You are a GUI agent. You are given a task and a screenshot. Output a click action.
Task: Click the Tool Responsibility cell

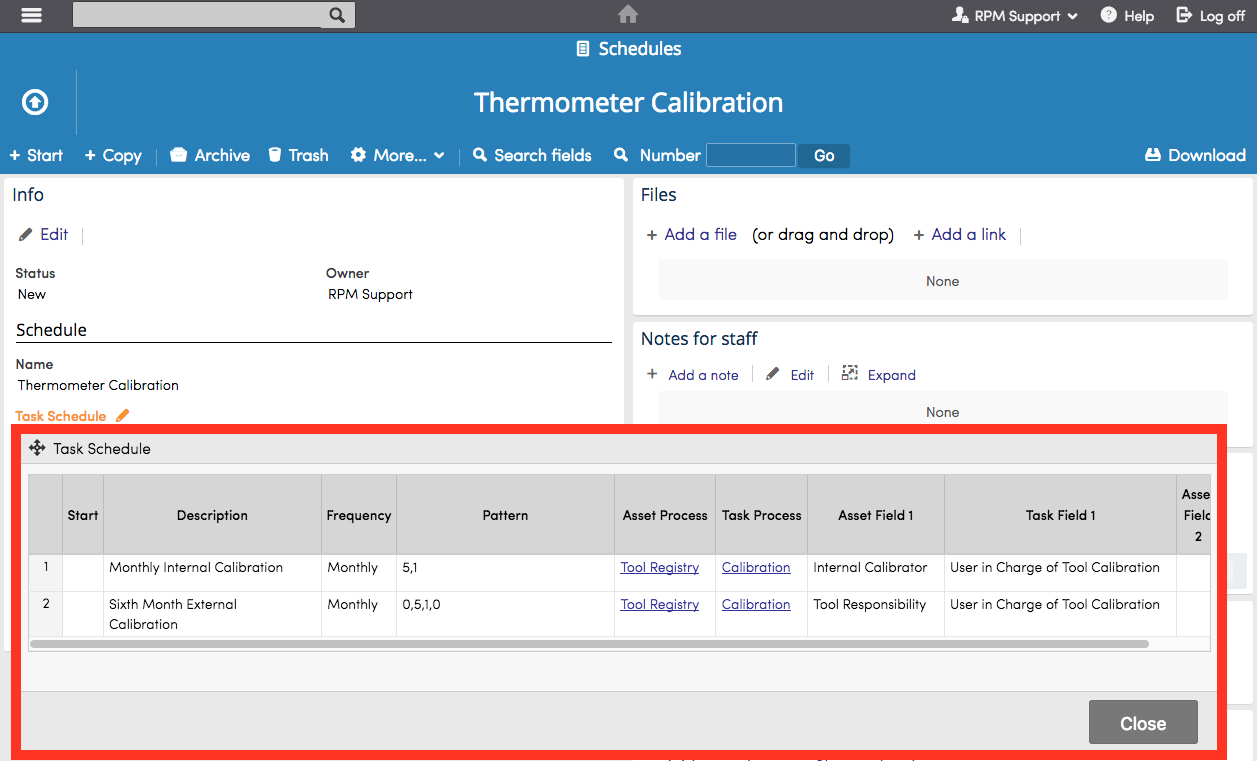pos(876,614)
